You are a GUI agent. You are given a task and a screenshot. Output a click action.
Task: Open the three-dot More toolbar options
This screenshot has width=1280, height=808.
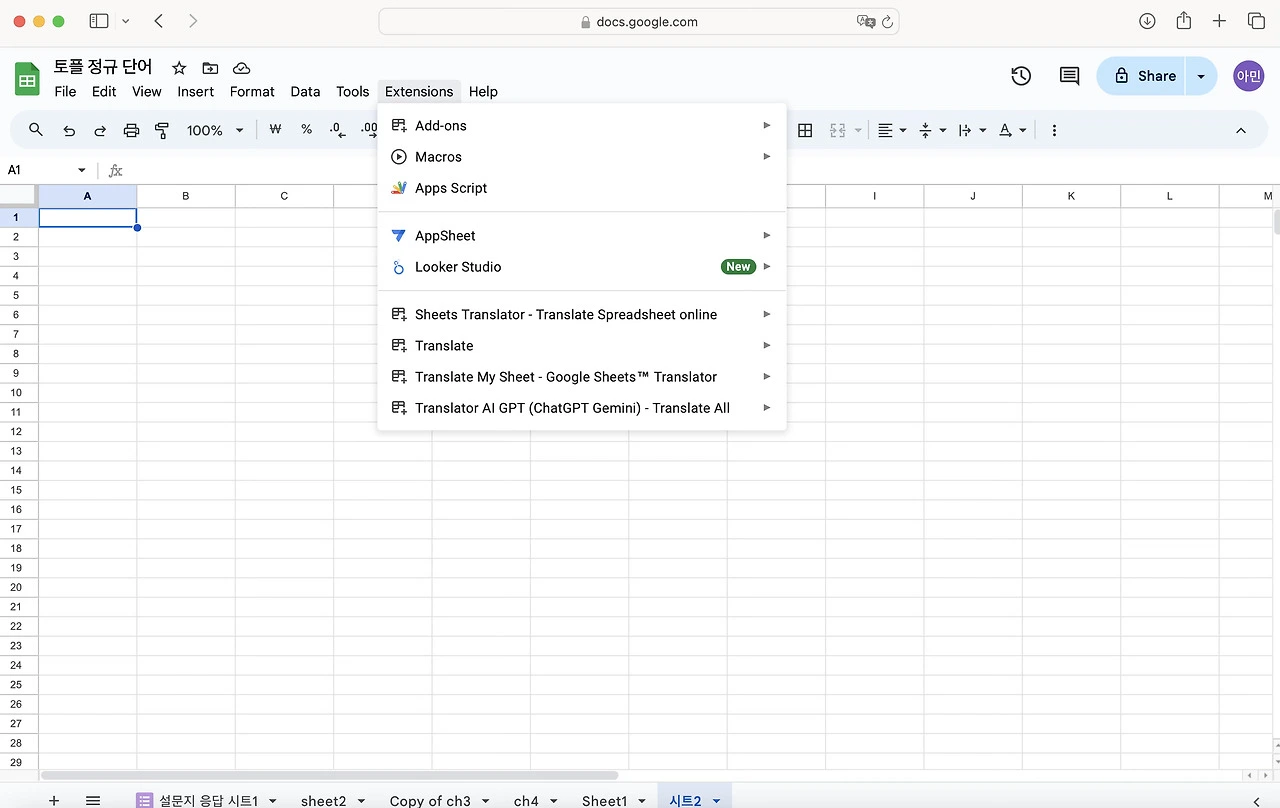pyautogui.click(x=1054, y=130)
